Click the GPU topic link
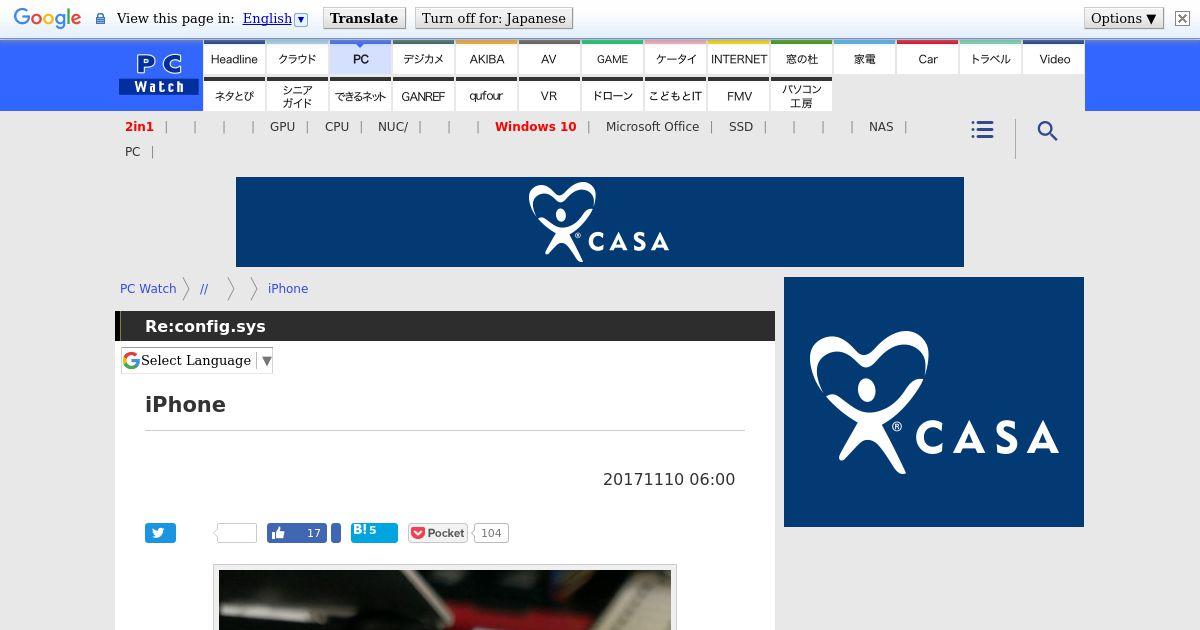This screenshot has width=1200, height=630. [282, 127]
